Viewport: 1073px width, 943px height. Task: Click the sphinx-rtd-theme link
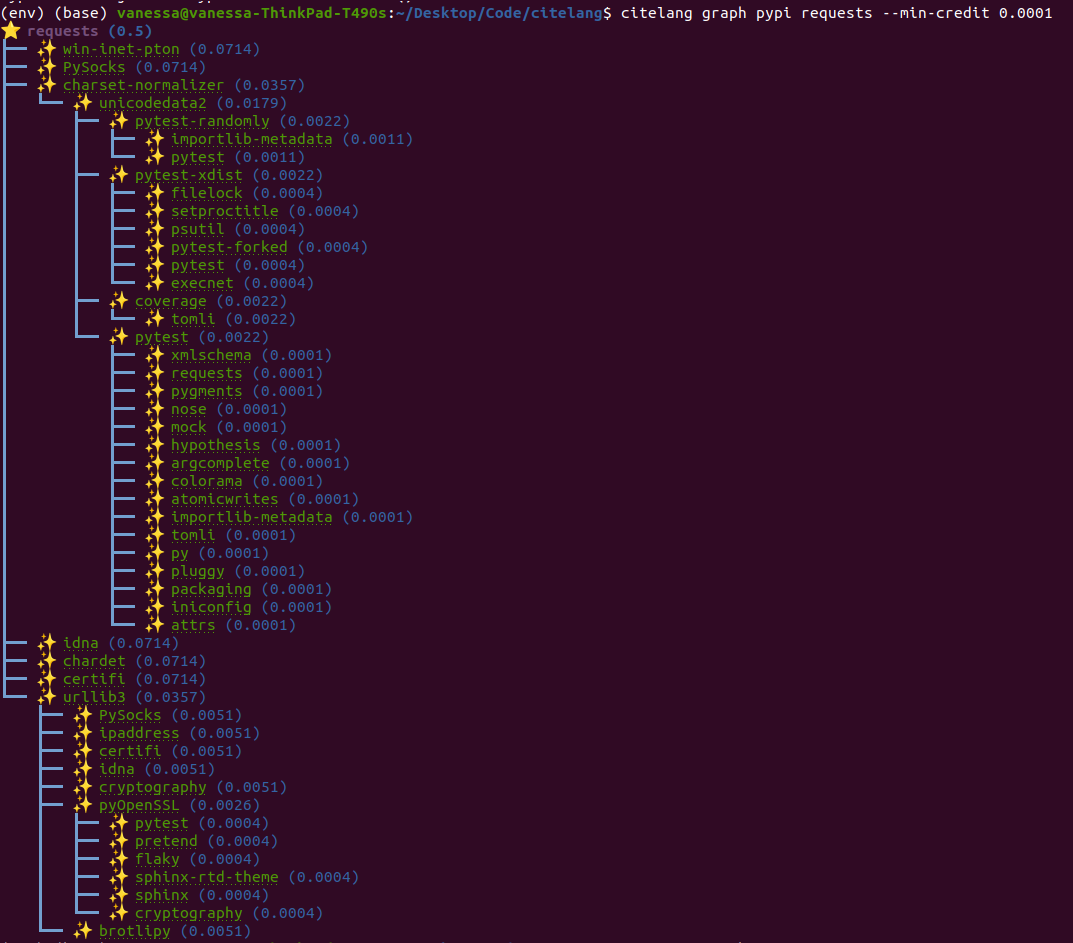click(207, 877)
